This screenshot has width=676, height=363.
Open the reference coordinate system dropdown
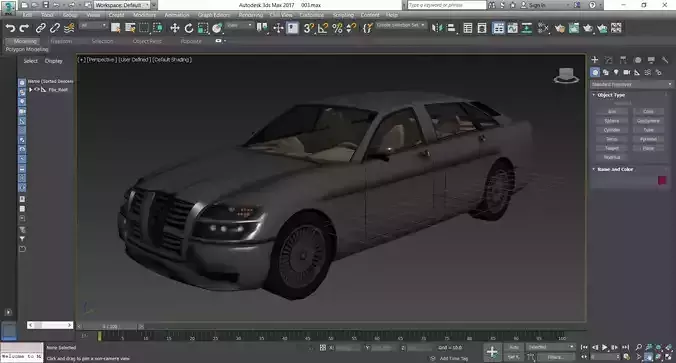pos(240,26)
